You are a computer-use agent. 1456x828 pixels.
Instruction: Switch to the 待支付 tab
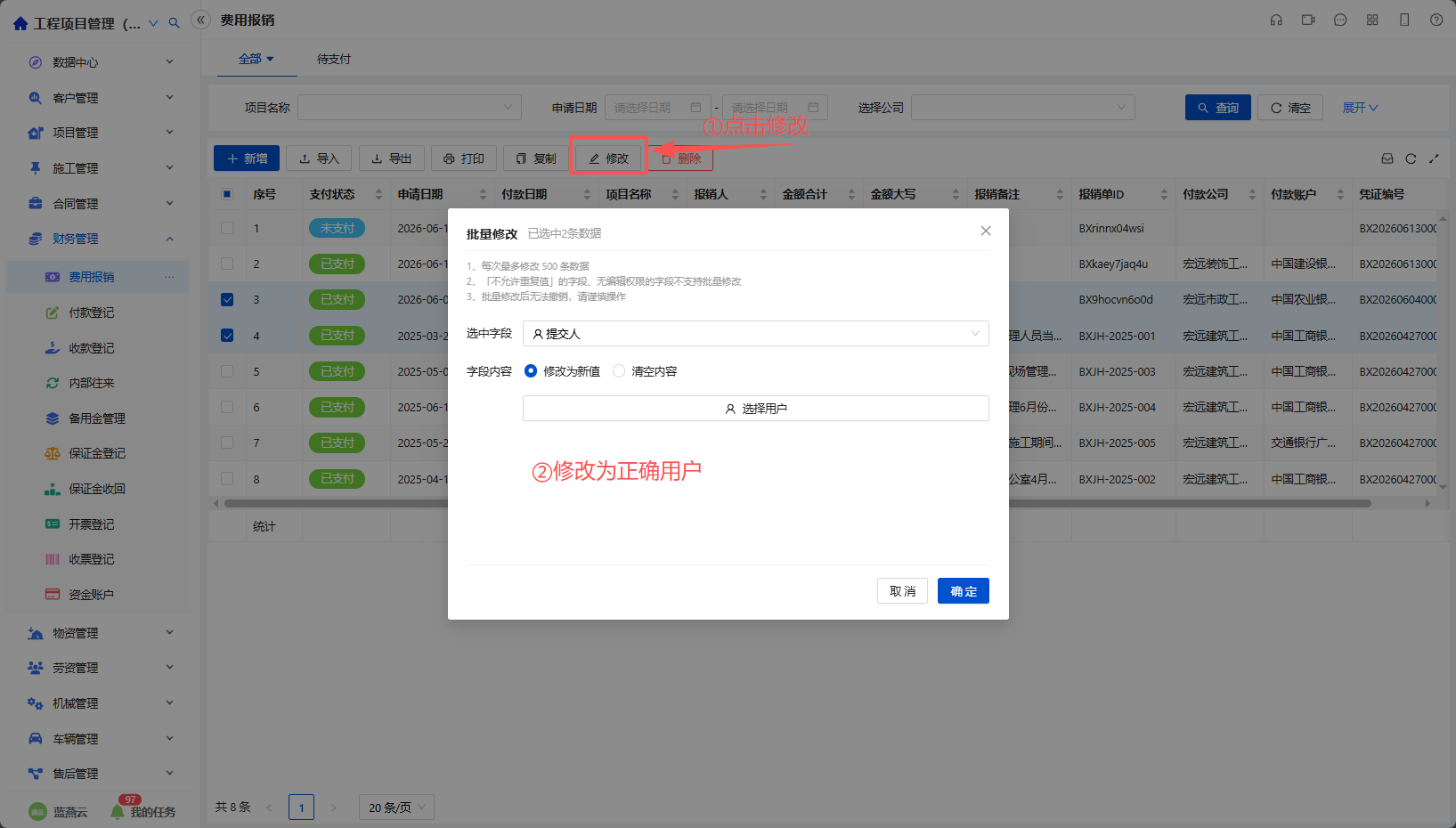click(x=334, y=59)
